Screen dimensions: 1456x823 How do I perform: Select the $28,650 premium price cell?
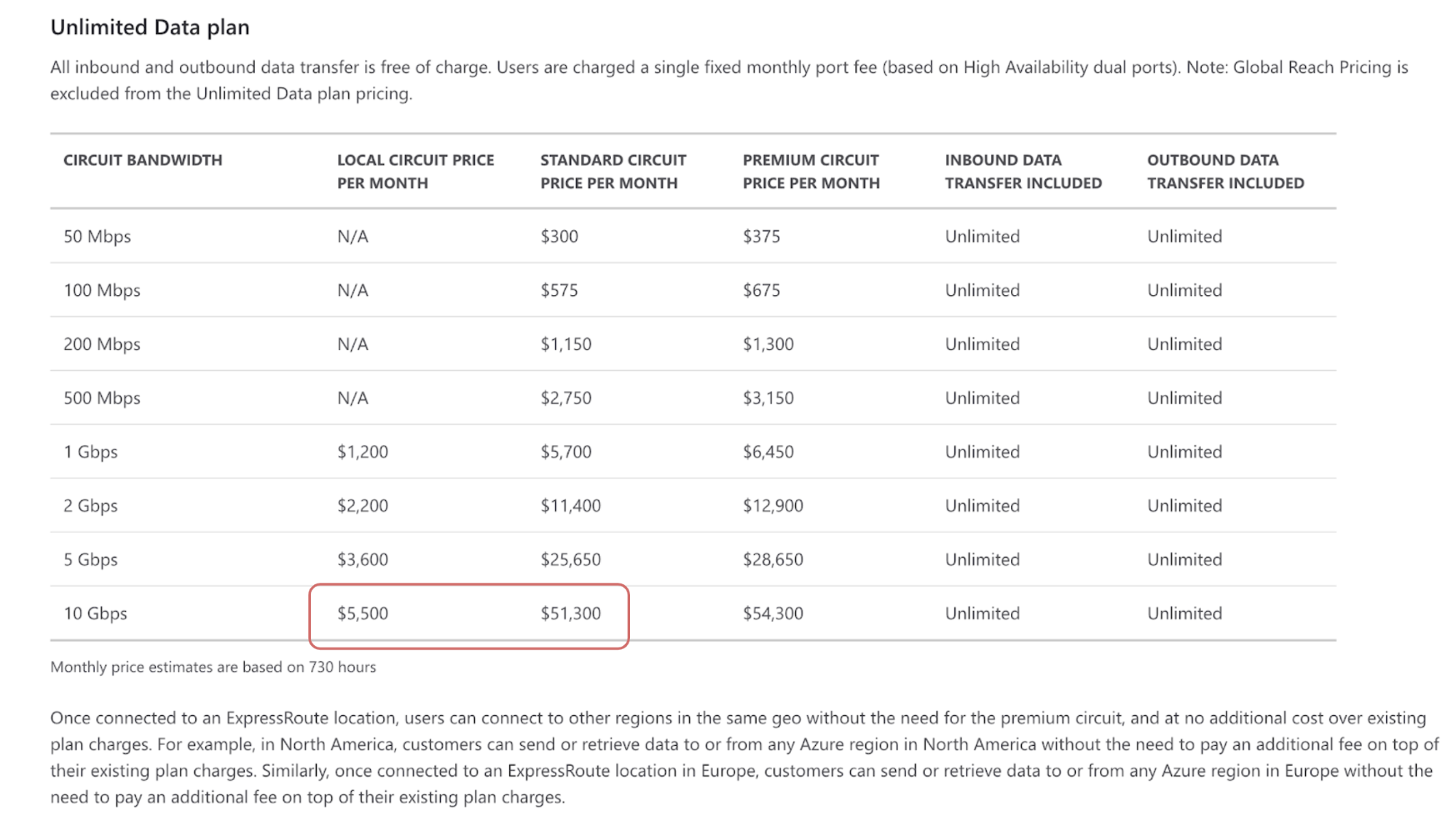point(773,560)
